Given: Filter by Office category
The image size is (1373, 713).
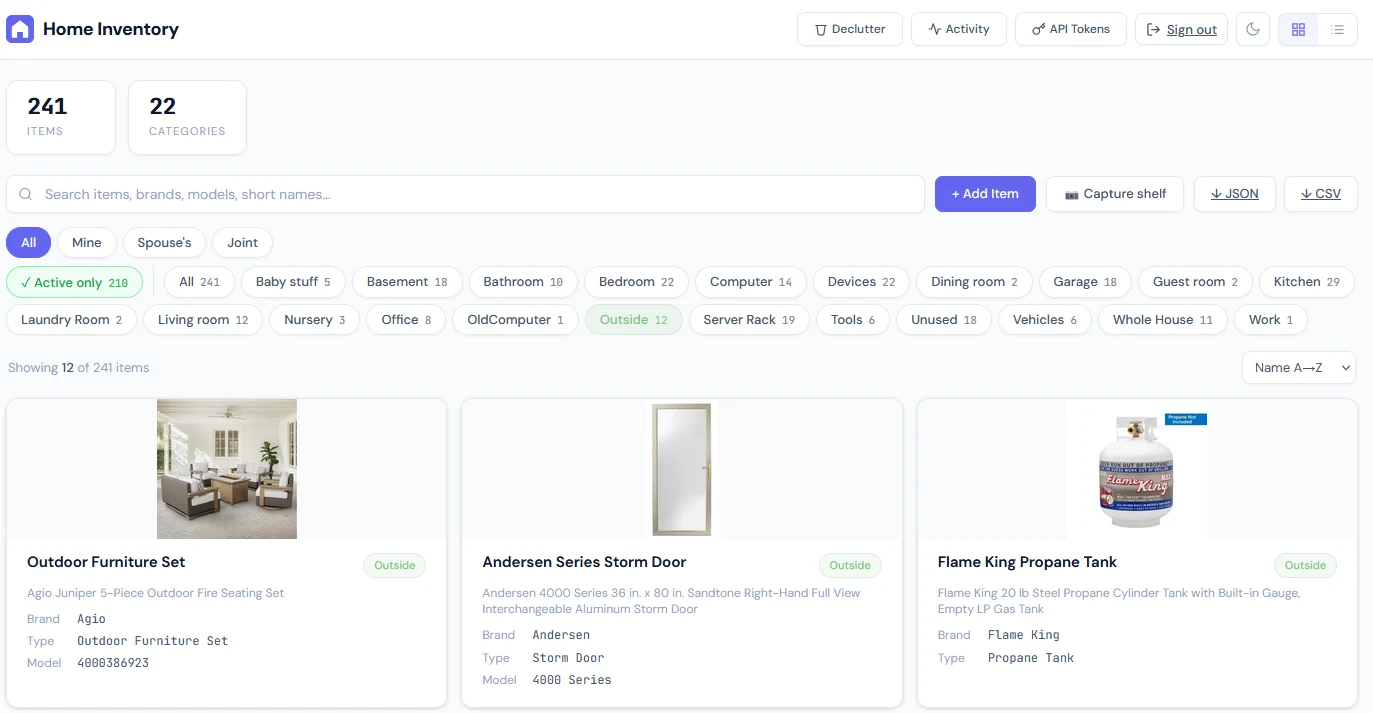Looking at the screenshot, I should coord(406,320).
